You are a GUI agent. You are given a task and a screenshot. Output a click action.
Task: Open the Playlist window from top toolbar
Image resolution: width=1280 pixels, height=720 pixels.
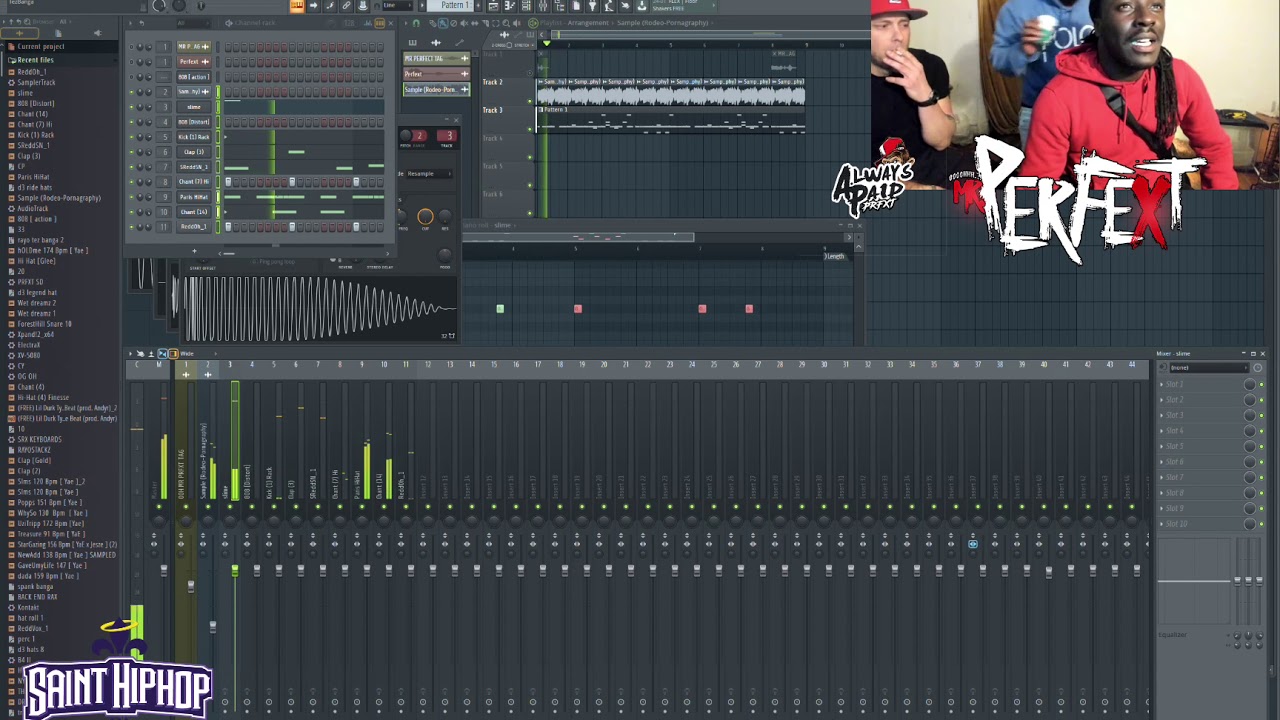493,6
